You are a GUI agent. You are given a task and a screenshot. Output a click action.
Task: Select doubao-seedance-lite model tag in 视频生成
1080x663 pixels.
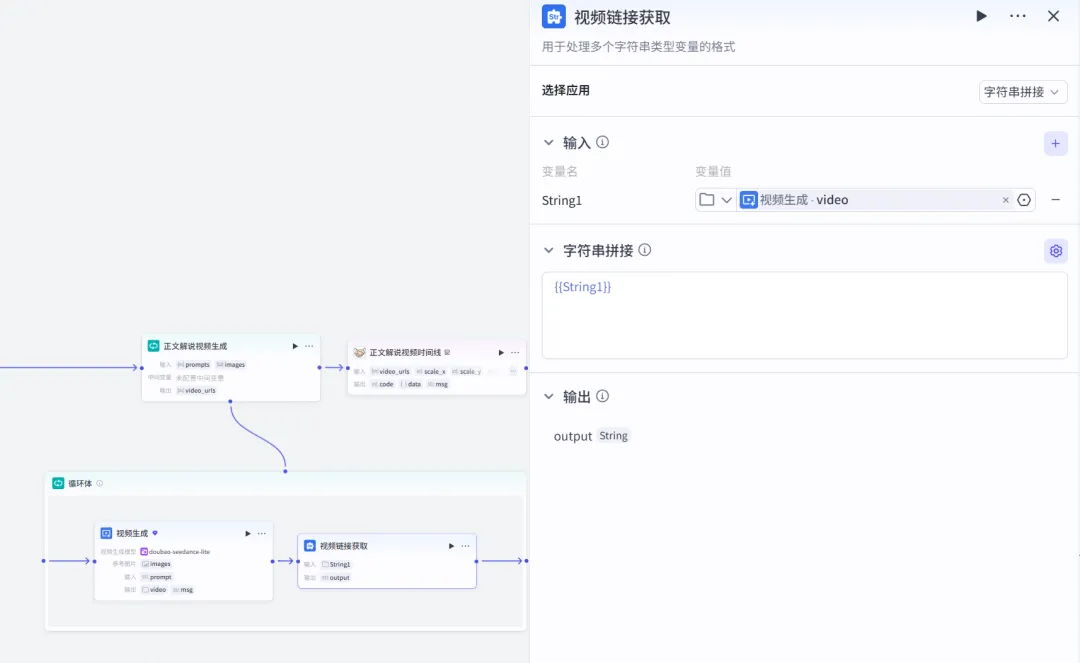pyautogui.click(x=175, y=551)
